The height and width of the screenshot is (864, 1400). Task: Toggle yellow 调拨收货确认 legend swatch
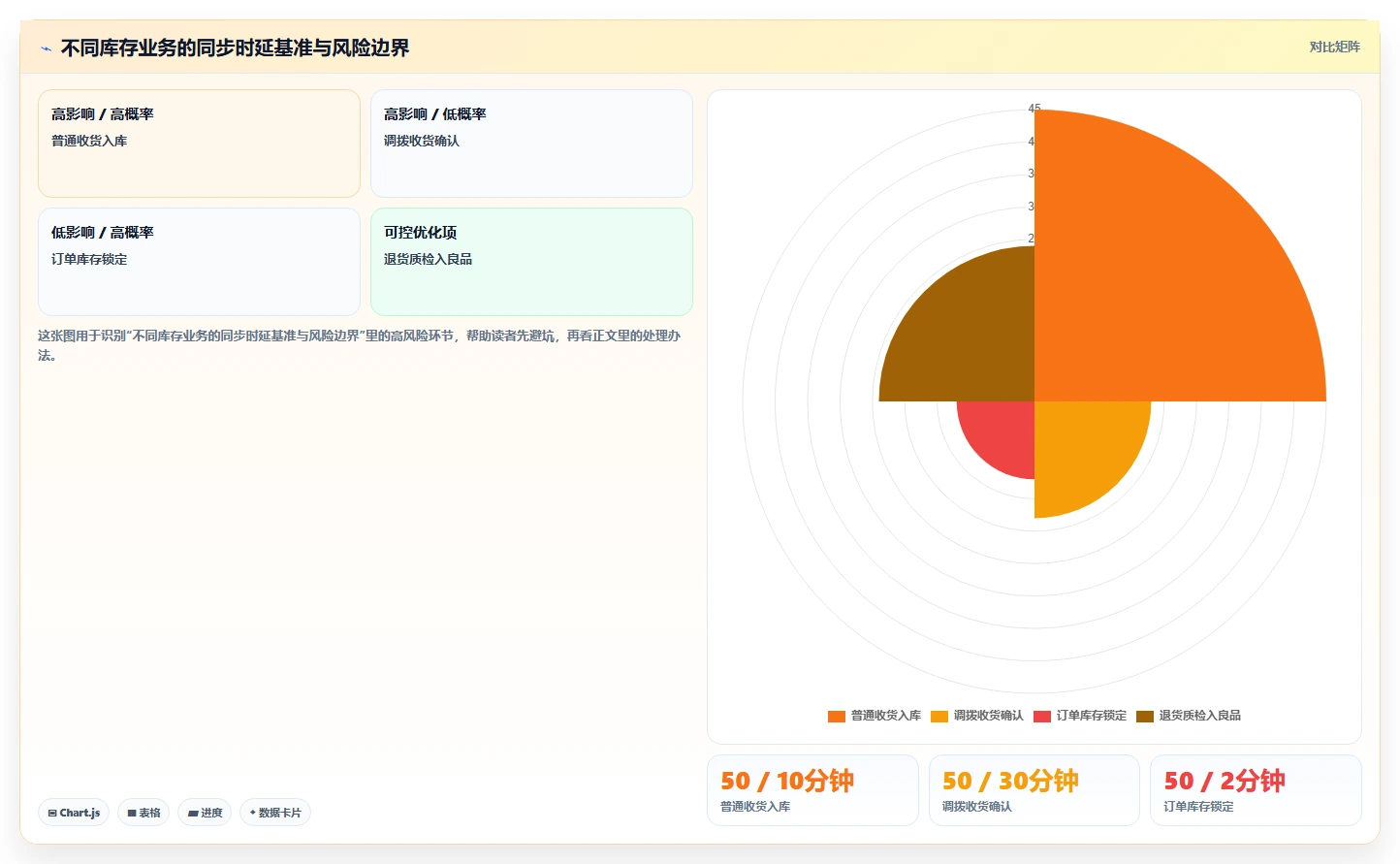(x=939, y=717)
